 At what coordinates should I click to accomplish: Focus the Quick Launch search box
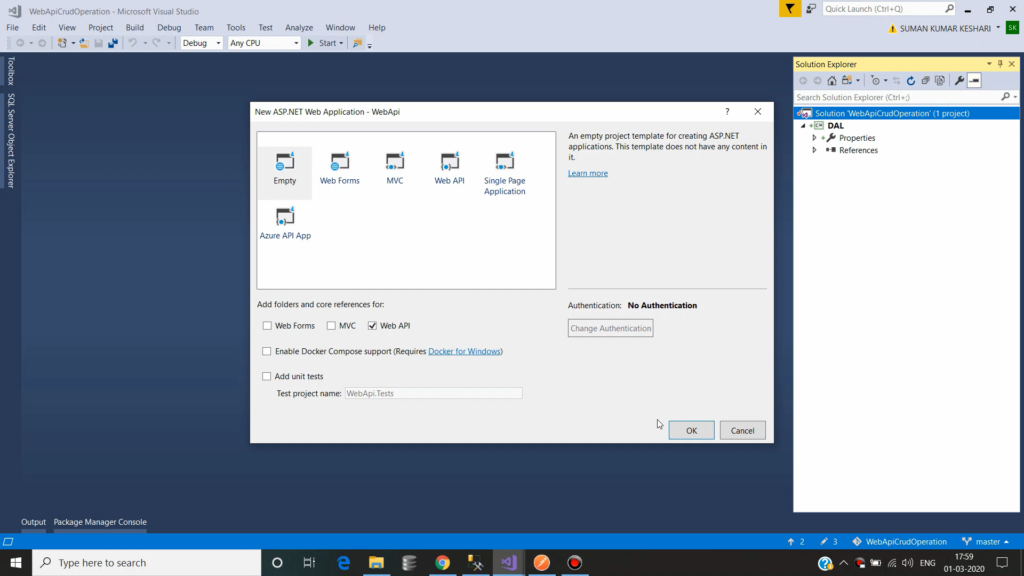pyautogui.click(x=889, y=8)
